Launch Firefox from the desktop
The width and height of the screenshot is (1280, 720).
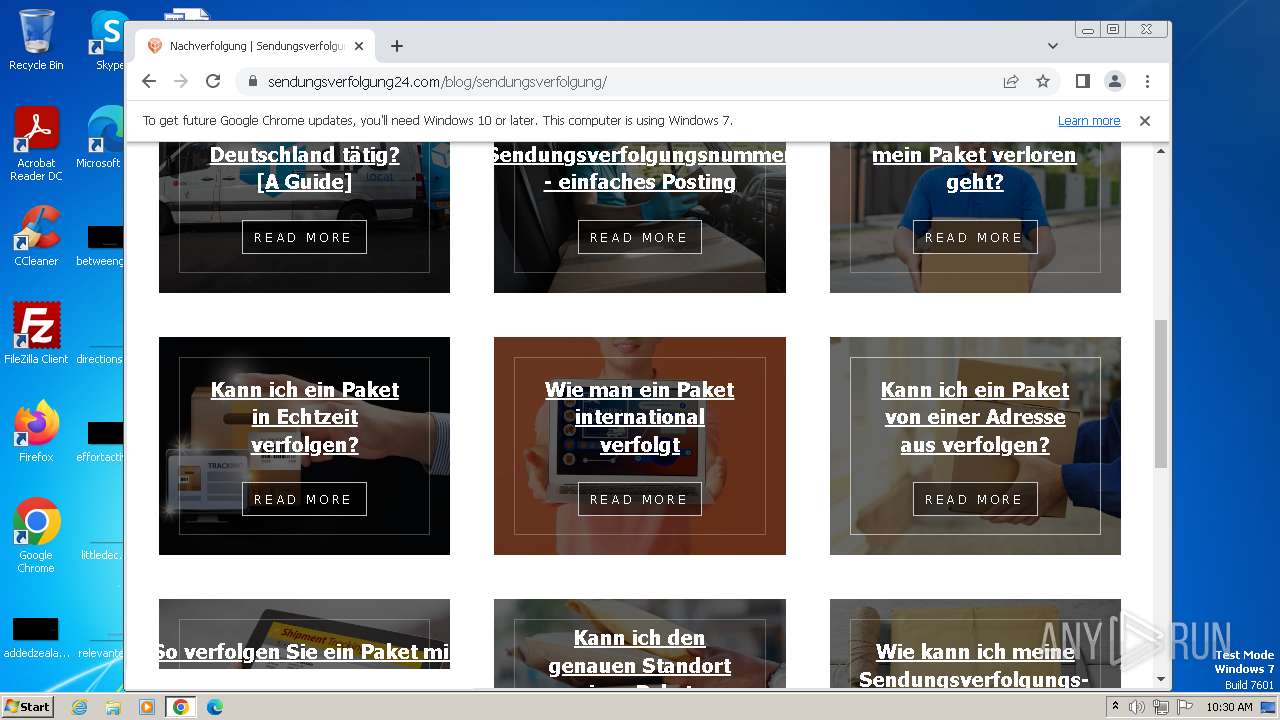tap(36, 432)
